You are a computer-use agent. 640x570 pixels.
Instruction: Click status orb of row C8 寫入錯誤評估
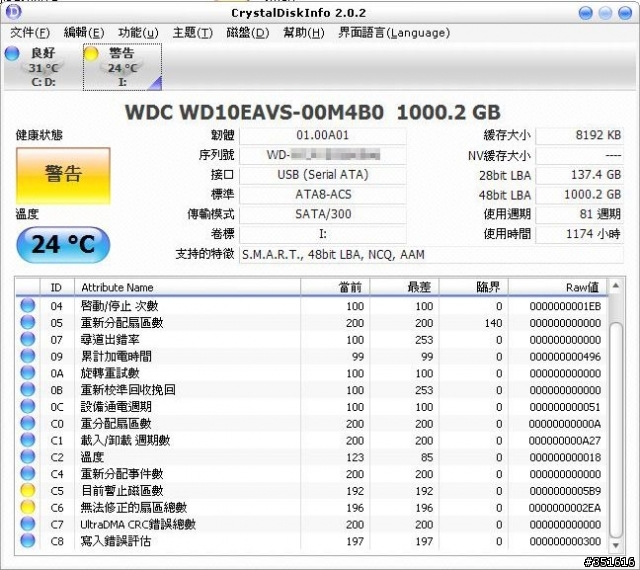click(x=28, y=540)
